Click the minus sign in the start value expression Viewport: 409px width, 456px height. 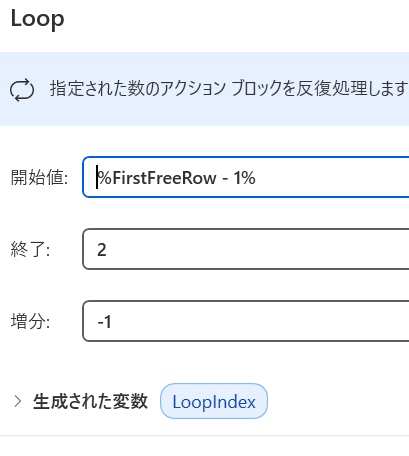tap(225, 178)
